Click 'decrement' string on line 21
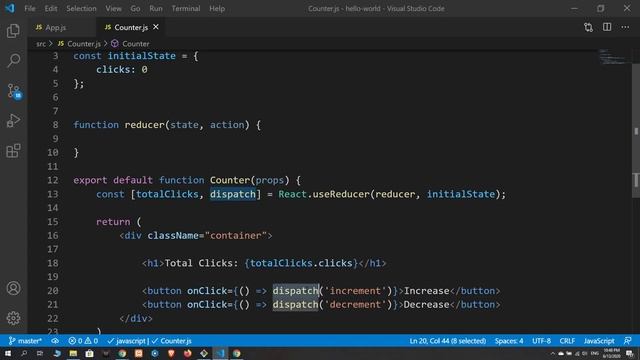The image size is (640, 360). 355,305
